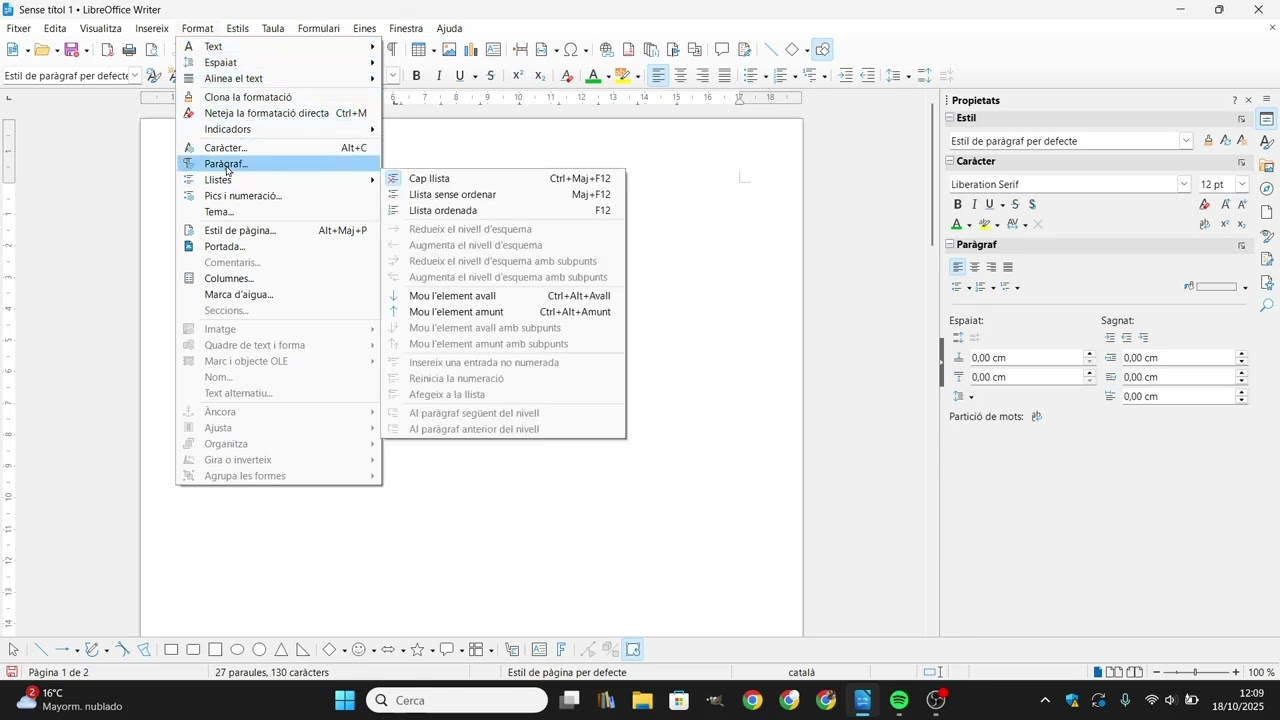Increase paragraph spacing in the toolbar

click(924, 76)
